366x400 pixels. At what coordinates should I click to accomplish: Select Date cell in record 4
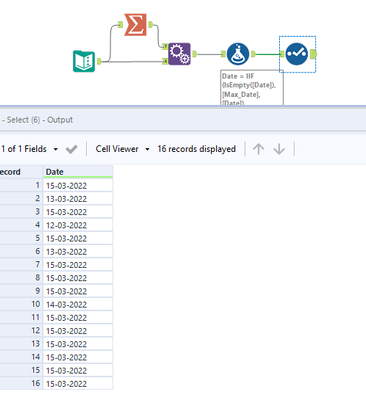78,225
